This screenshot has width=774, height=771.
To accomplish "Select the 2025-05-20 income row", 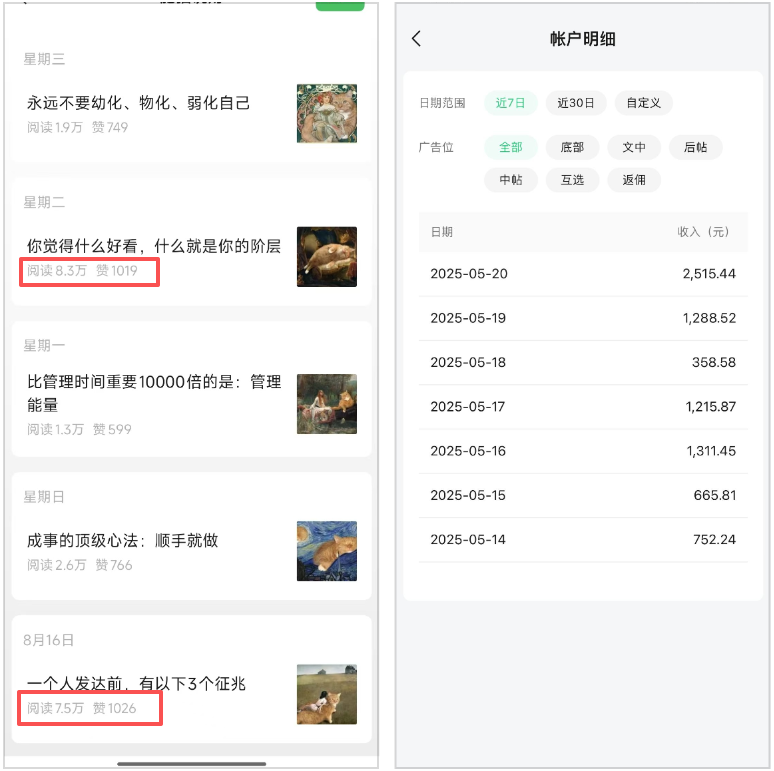I will tap(583, 274).
